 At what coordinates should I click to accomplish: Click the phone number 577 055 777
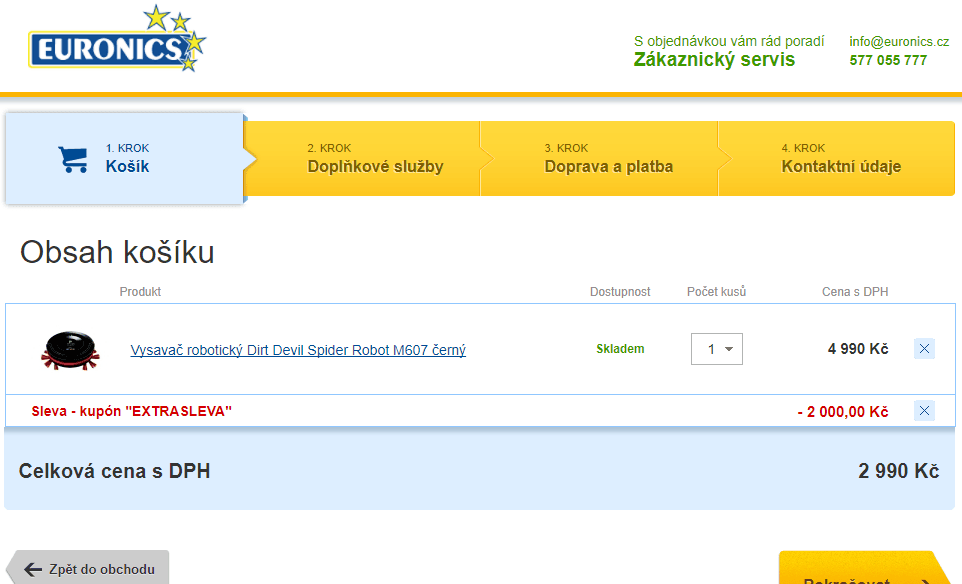(x=888, y=60)
